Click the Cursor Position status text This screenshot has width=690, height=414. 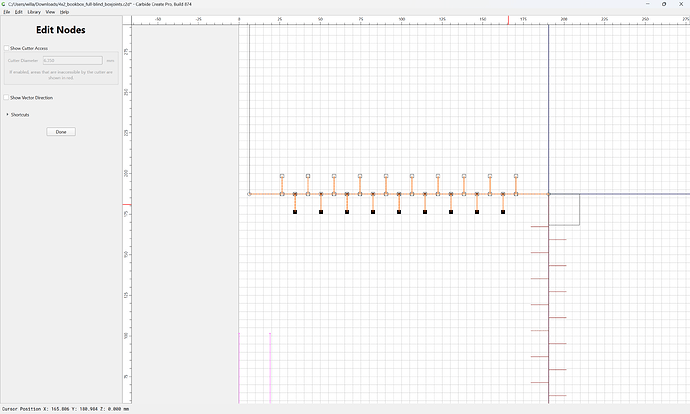(65, 409)
